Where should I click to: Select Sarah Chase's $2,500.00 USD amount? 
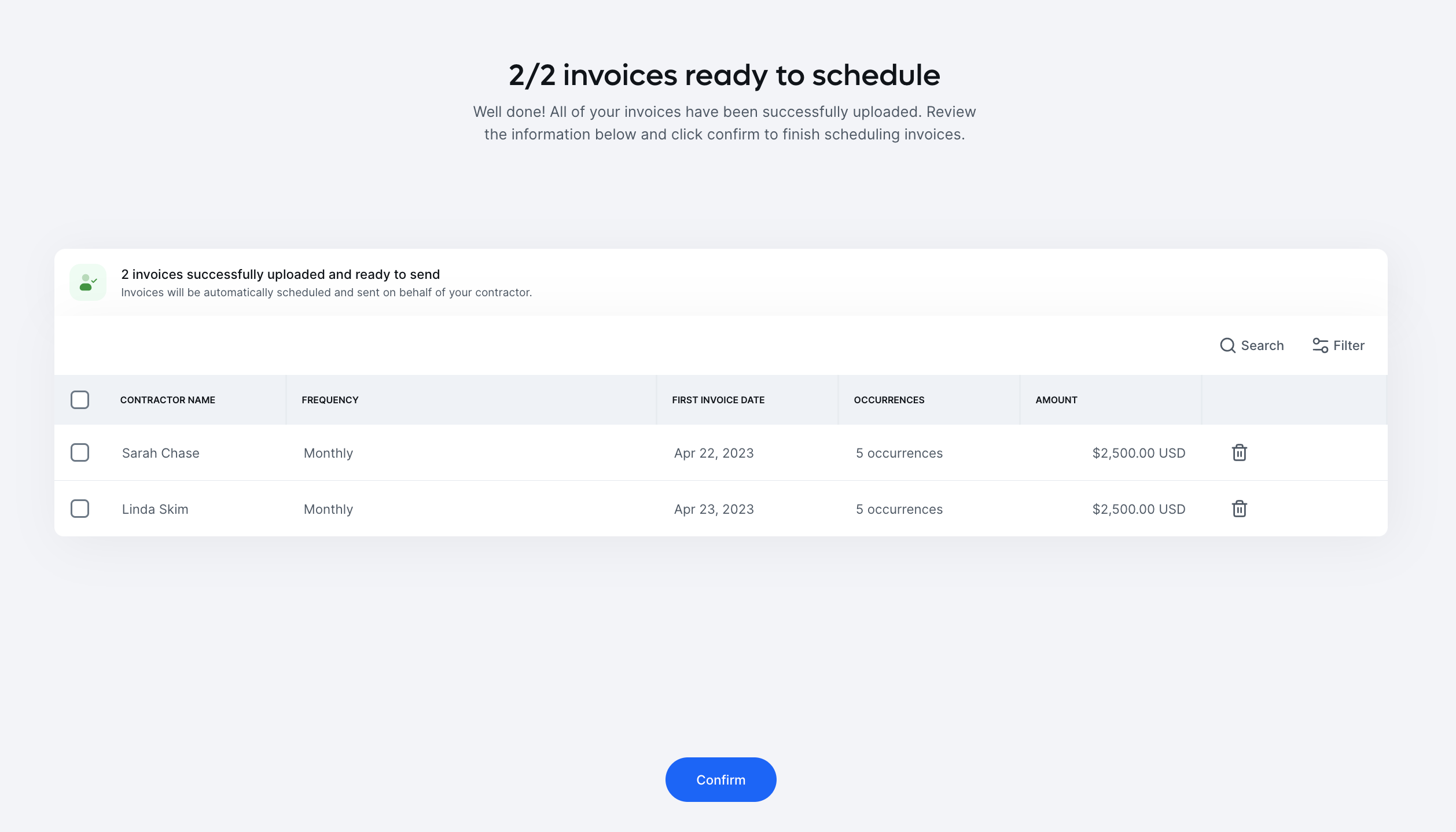[1137, 452]
